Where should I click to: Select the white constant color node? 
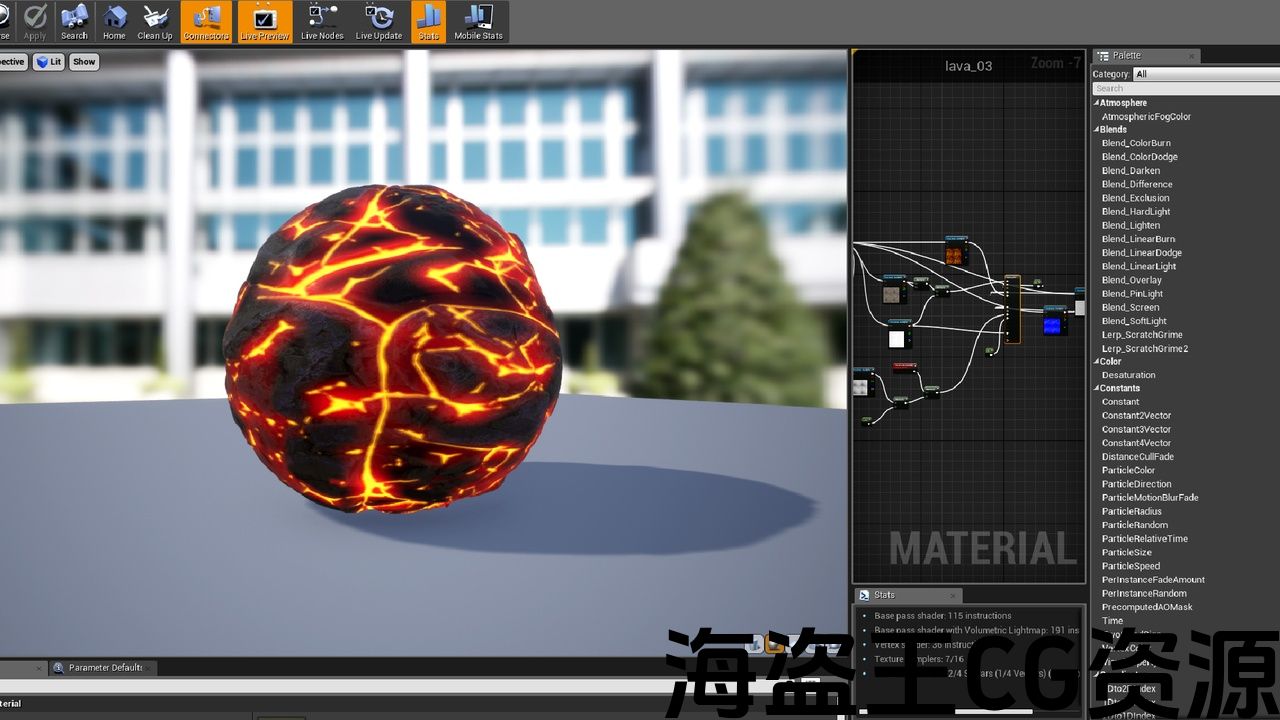tap(897, 338)
